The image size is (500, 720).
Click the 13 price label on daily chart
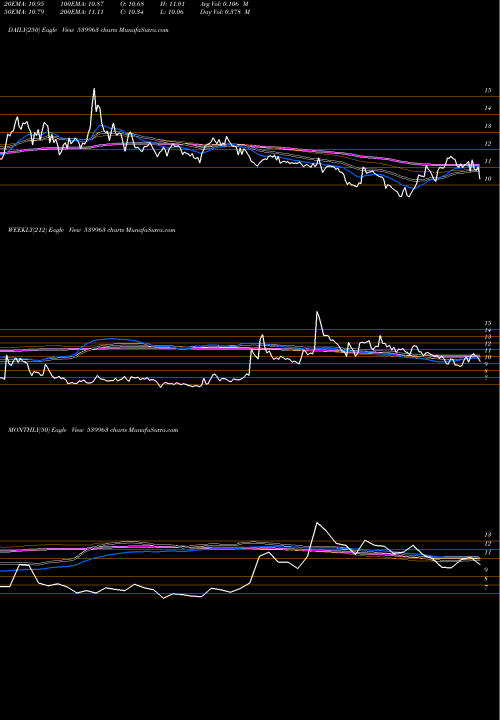[488, 126]
